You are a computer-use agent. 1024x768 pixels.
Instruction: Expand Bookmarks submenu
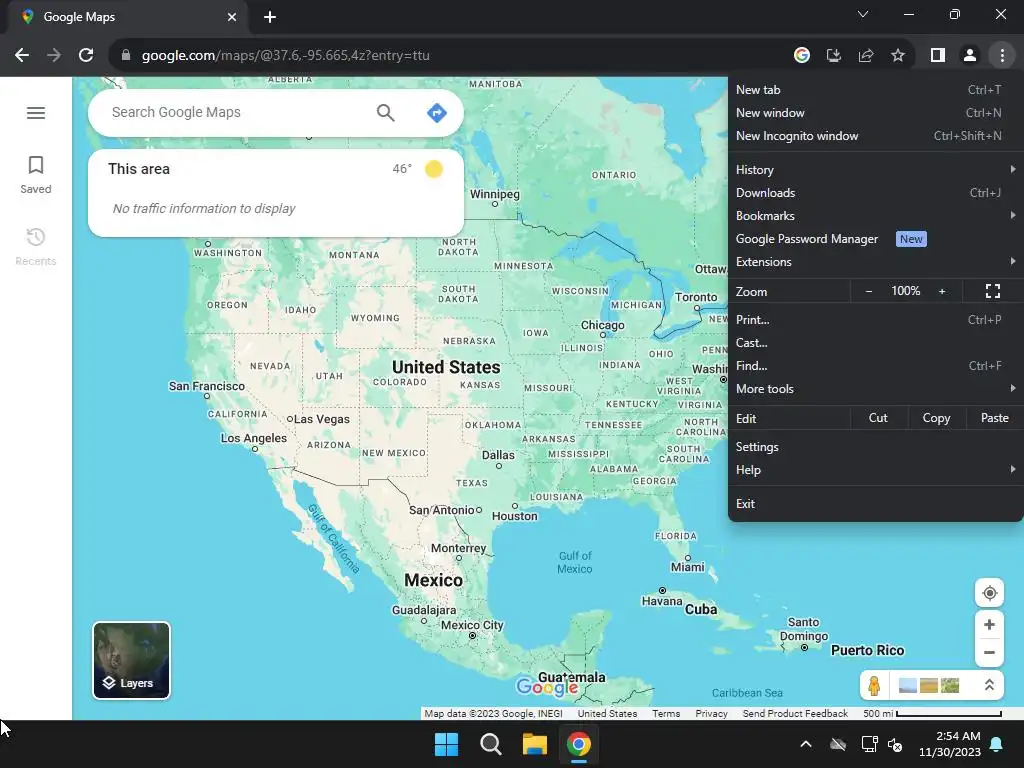pos(875,216)
